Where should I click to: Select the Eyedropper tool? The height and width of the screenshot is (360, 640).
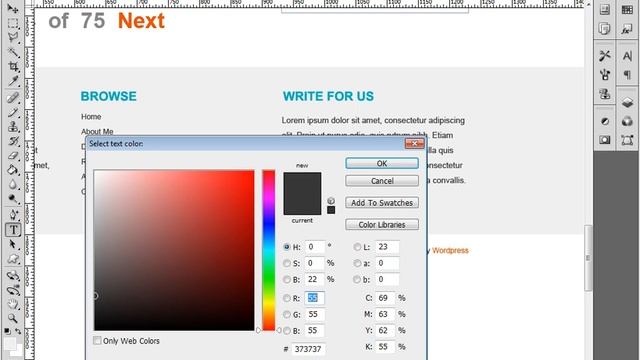(x=13, y=81)
